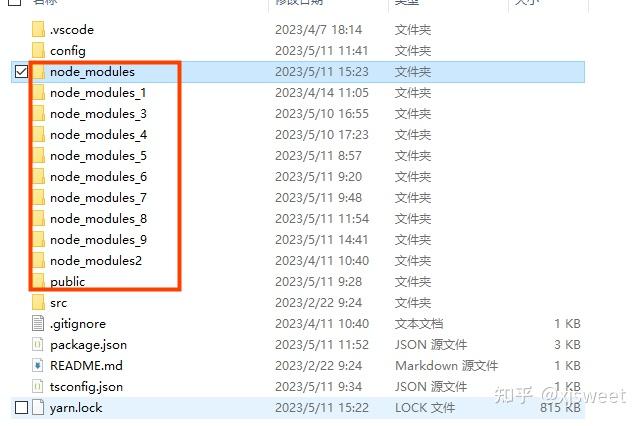Uncheck the node_modules row checkbox
Viewport: 642px width, 426px height.
(x=21, y=72)
